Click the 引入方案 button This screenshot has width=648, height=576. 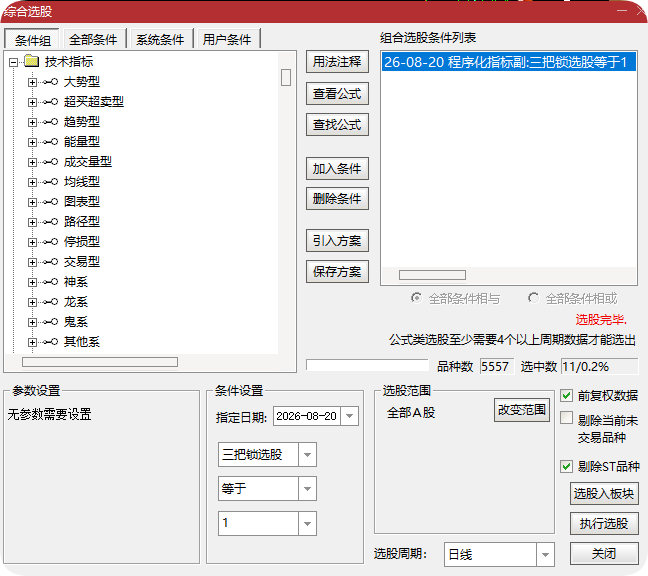[x=337, y=240]
